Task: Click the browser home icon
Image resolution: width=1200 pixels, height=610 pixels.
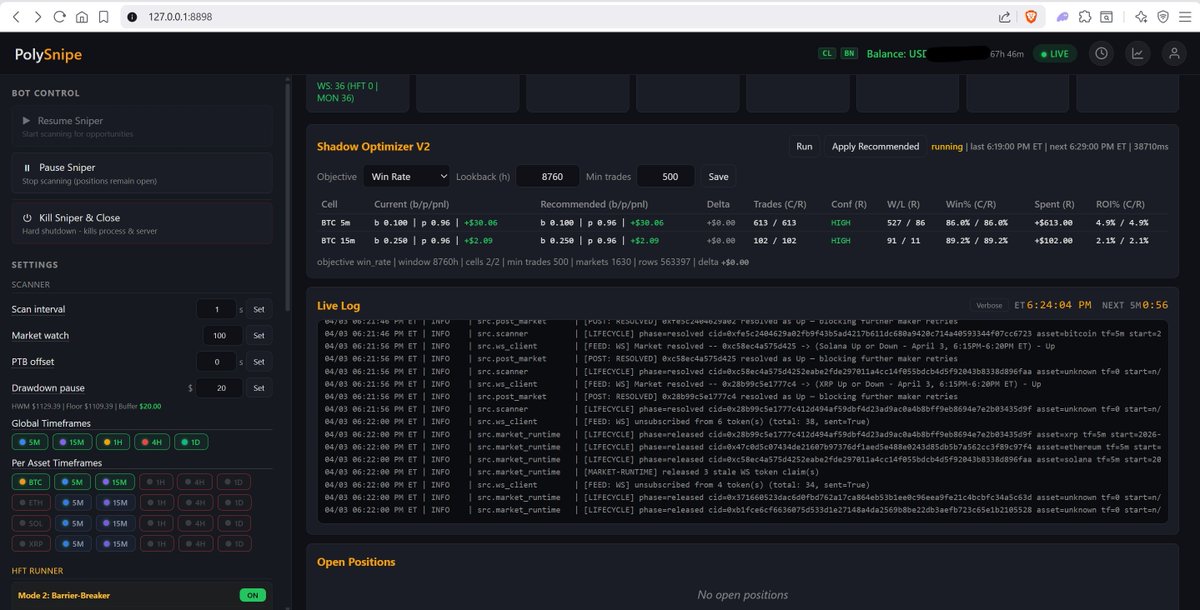Action: coord(82,17)
